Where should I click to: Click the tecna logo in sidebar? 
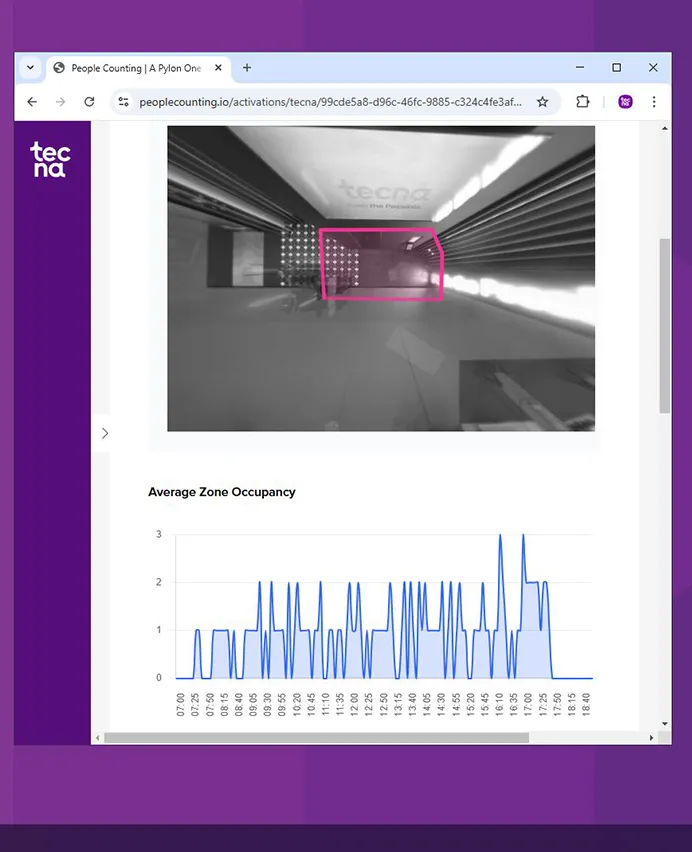point(50,160)
